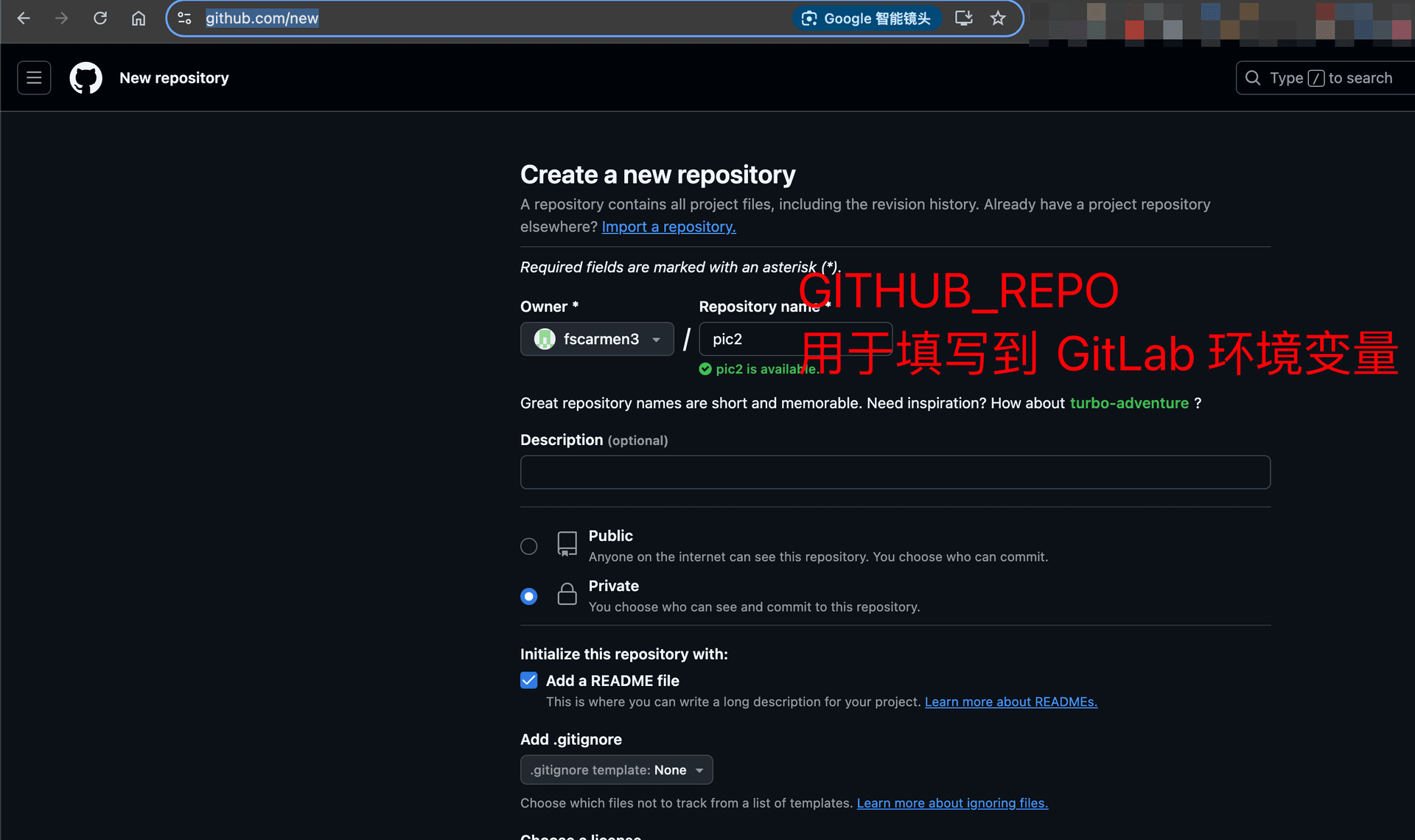1415x840 pixels.
Task: Open the browser home page icon
Action: [x=139, y=18]
